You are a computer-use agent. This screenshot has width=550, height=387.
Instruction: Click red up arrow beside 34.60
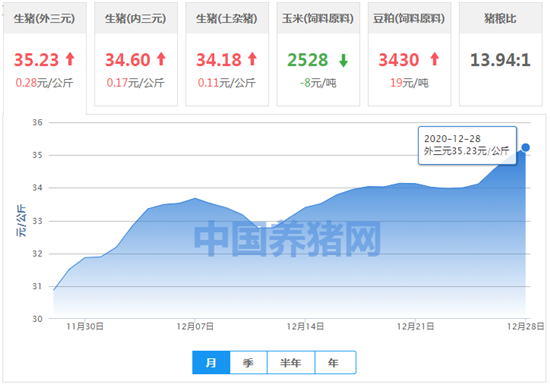[161, 59]
